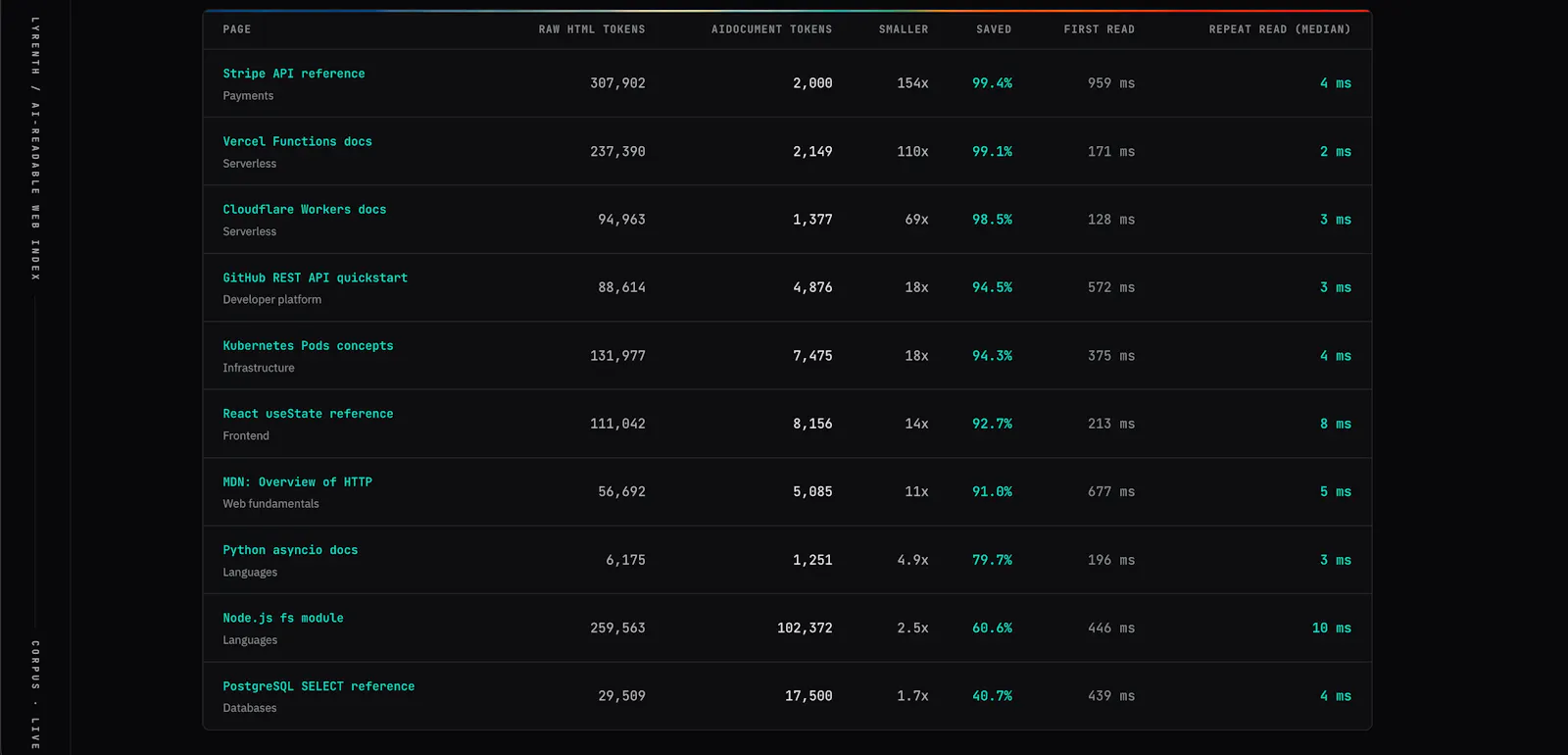Click the REPEAT READ (MEDIAN) column header
Image resolution: width=1568 pixels, height=755 pixels.
pyautogui.click(x=1280, y=29)
